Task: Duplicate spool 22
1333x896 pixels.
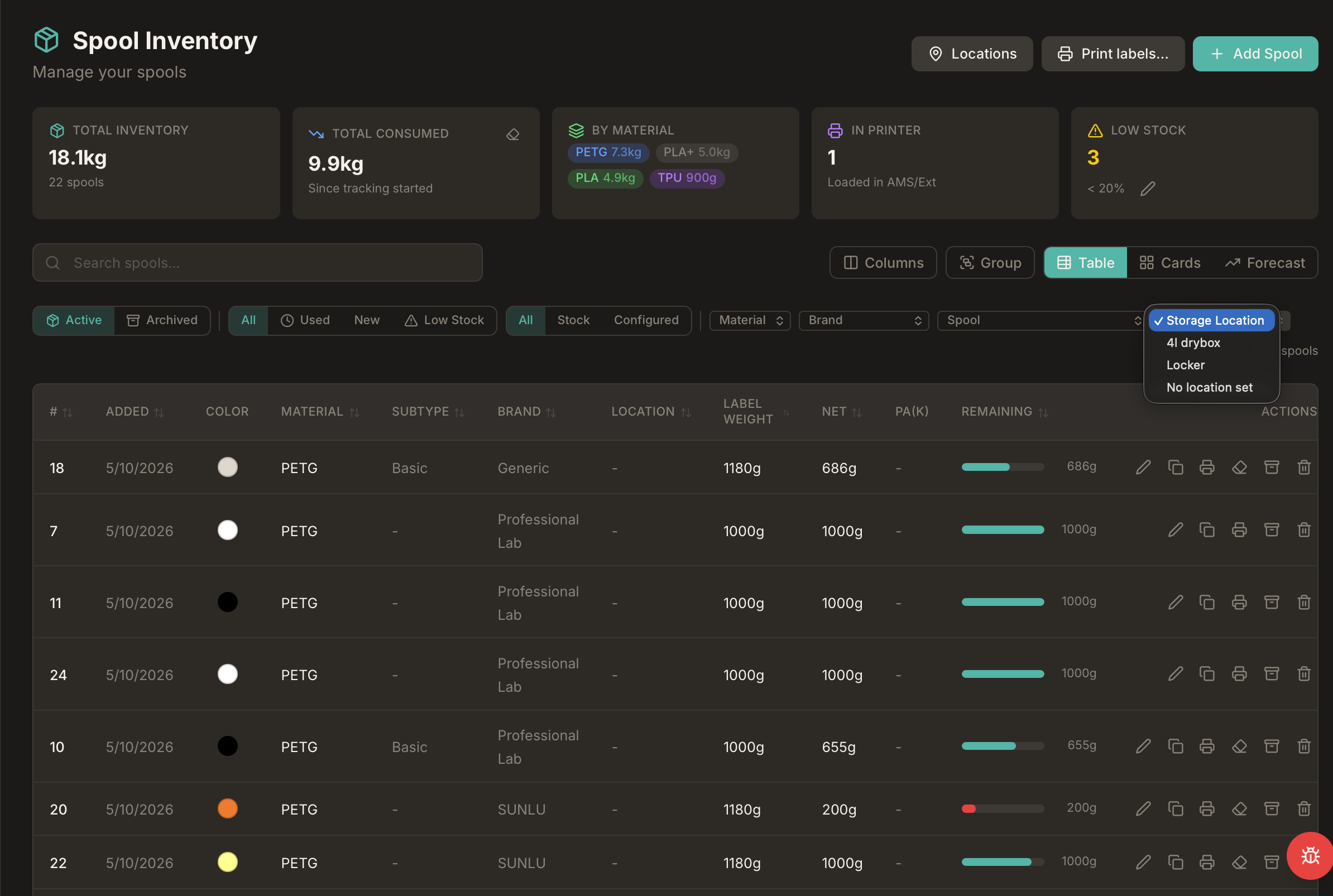Action: tap(1175, 862)
